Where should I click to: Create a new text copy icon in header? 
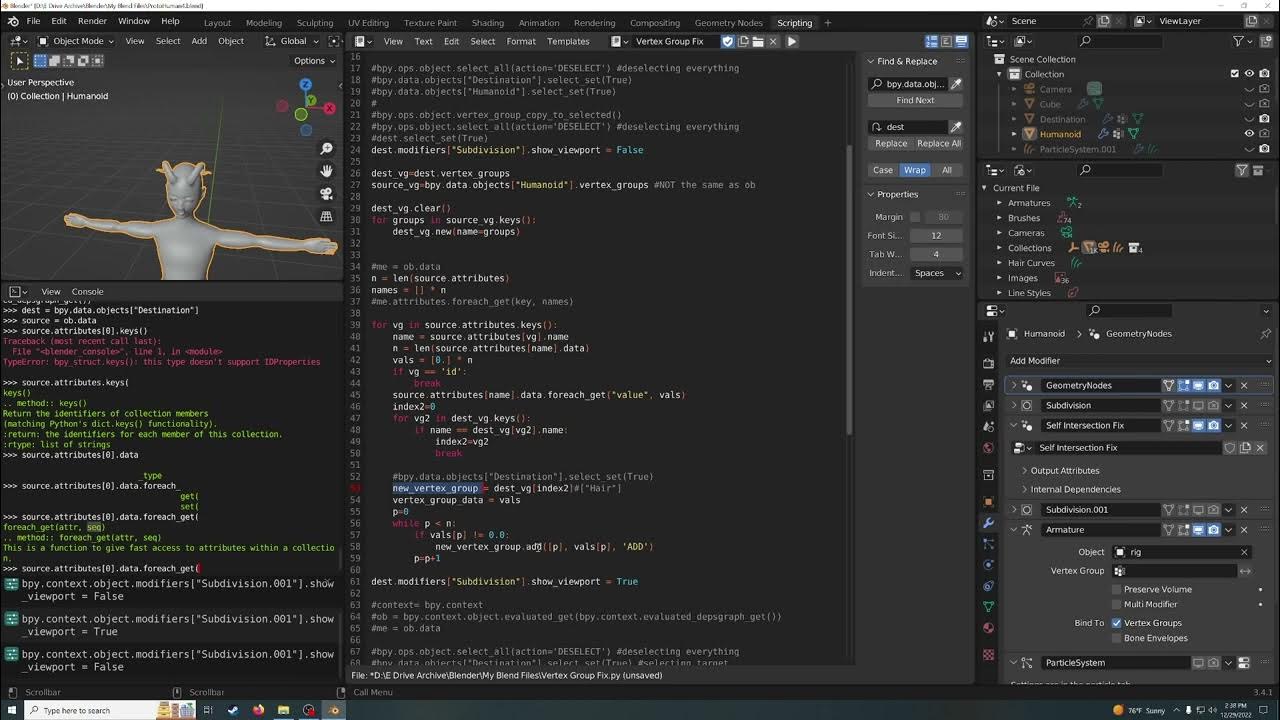[743, 41]
